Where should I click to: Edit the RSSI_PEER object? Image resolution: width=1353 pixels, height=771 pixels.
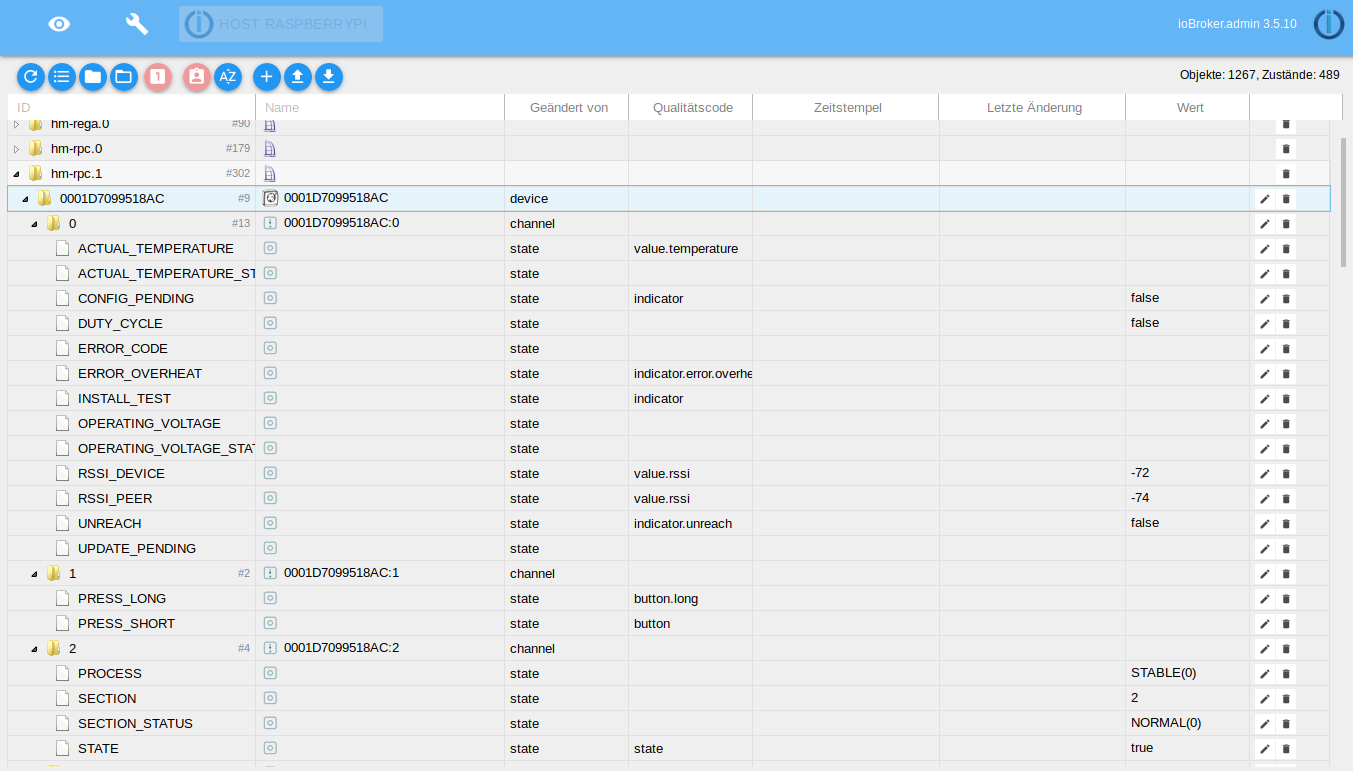click(x=1264, y=499)
